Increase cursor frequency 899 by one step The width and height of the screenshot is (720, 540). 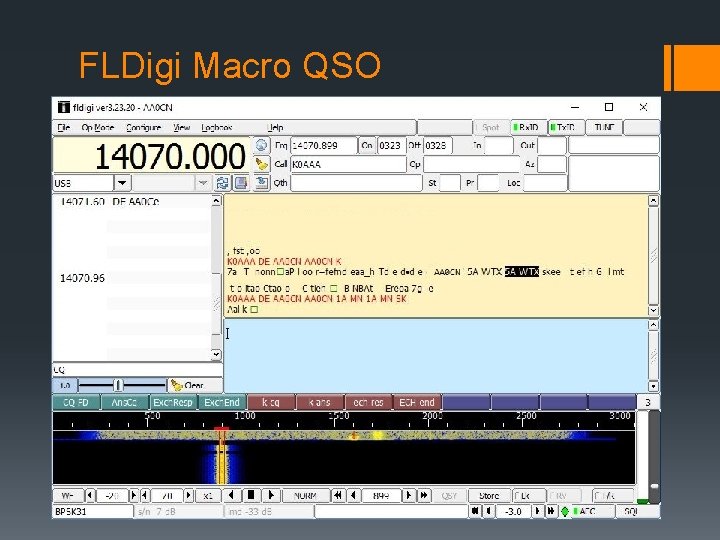click(408, 495)
